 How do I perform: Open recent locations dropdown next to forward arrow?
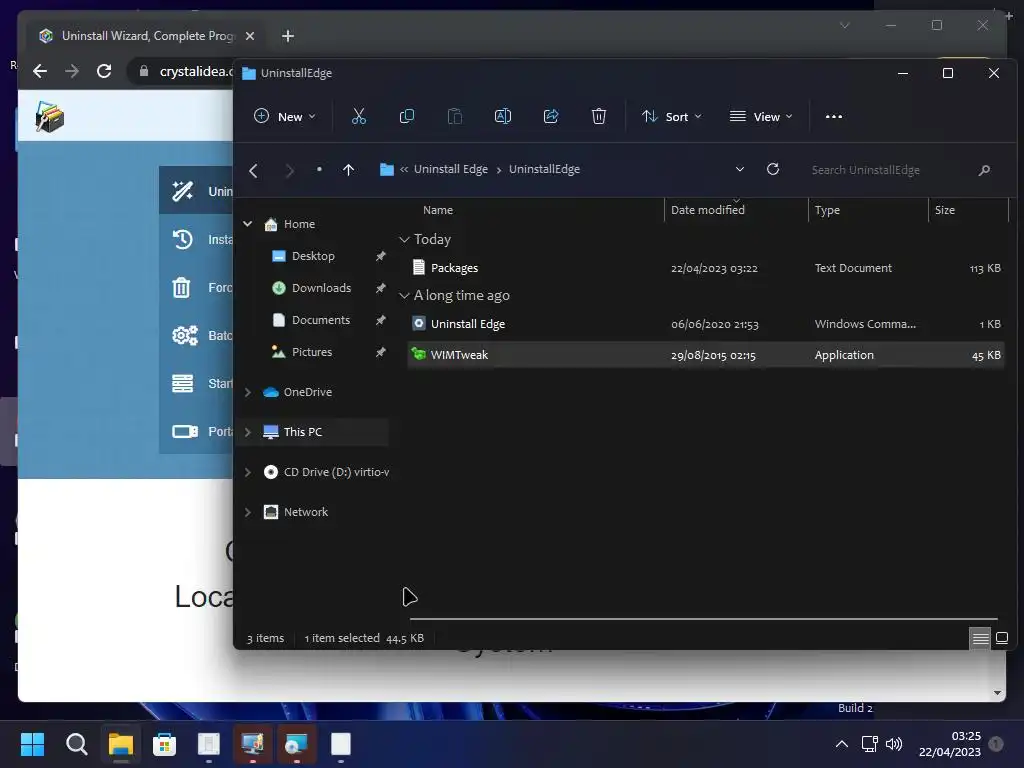(319, 169)
